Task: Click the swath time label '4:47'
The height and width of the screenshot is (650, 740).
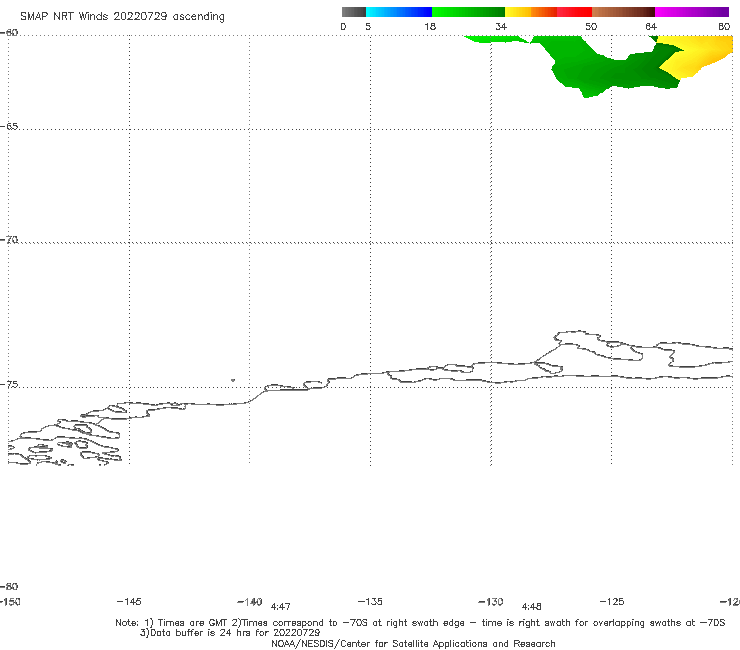Action: [280, 607]
